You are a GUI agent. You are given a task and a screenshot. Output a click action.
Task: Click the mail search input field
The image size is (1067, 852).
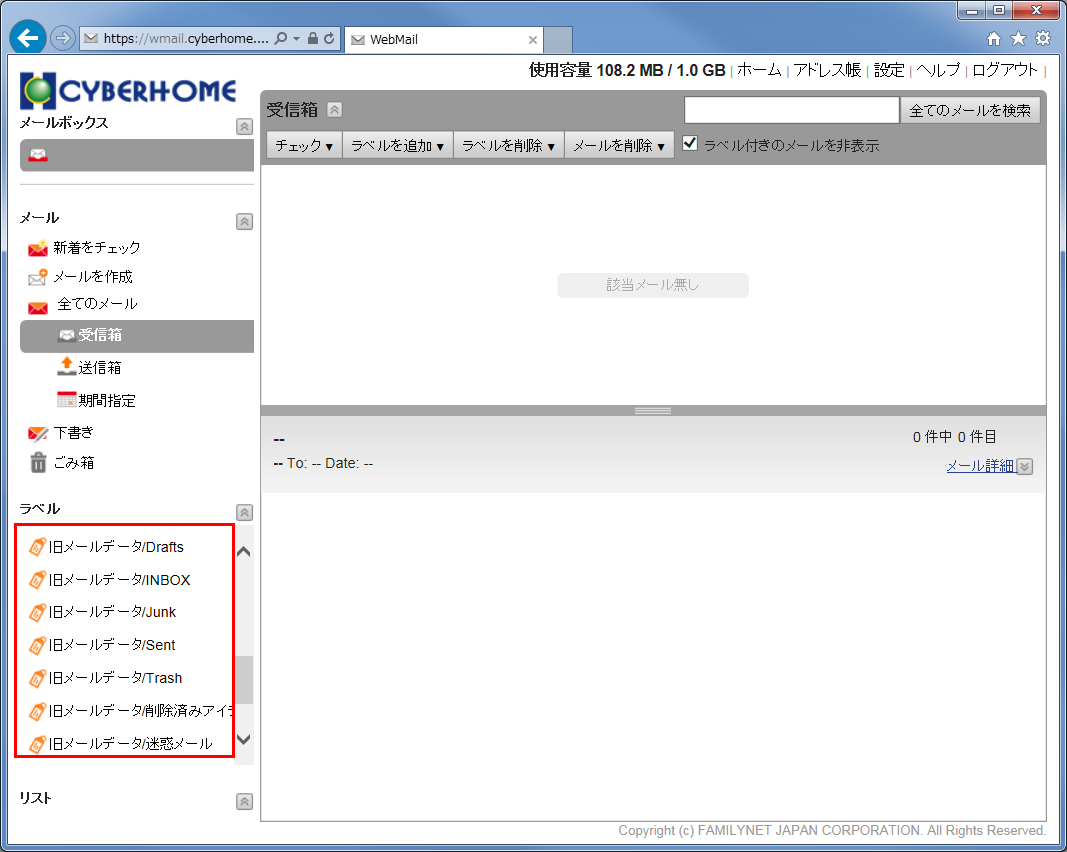point(791,111)
